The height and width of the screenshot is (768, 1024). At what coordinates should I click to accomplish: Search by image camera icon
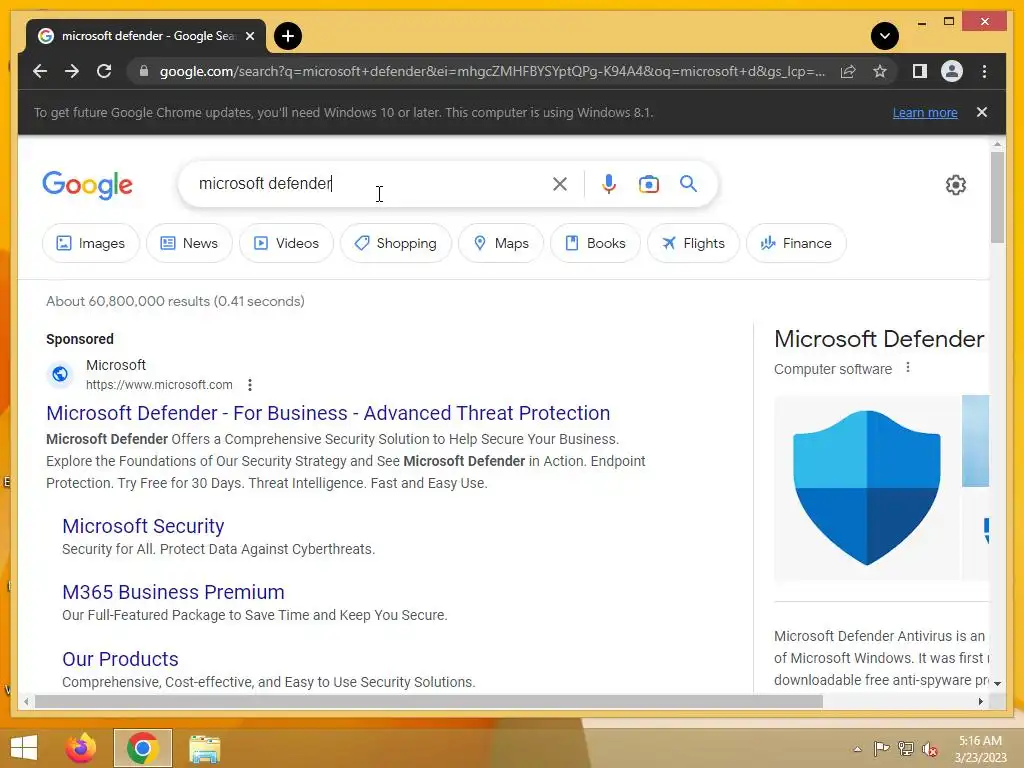pos(648,184)
